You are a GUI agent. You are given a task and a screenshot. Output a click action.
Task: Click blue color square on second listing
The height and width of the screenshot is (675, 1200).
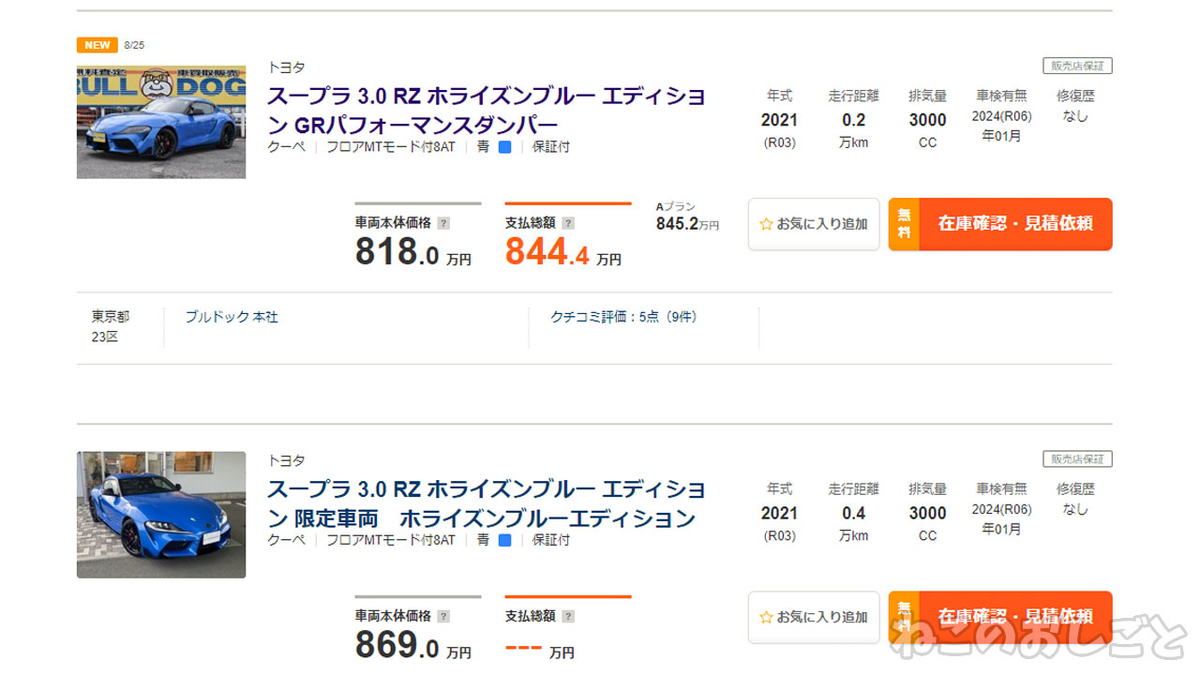[x=505, y=540]
